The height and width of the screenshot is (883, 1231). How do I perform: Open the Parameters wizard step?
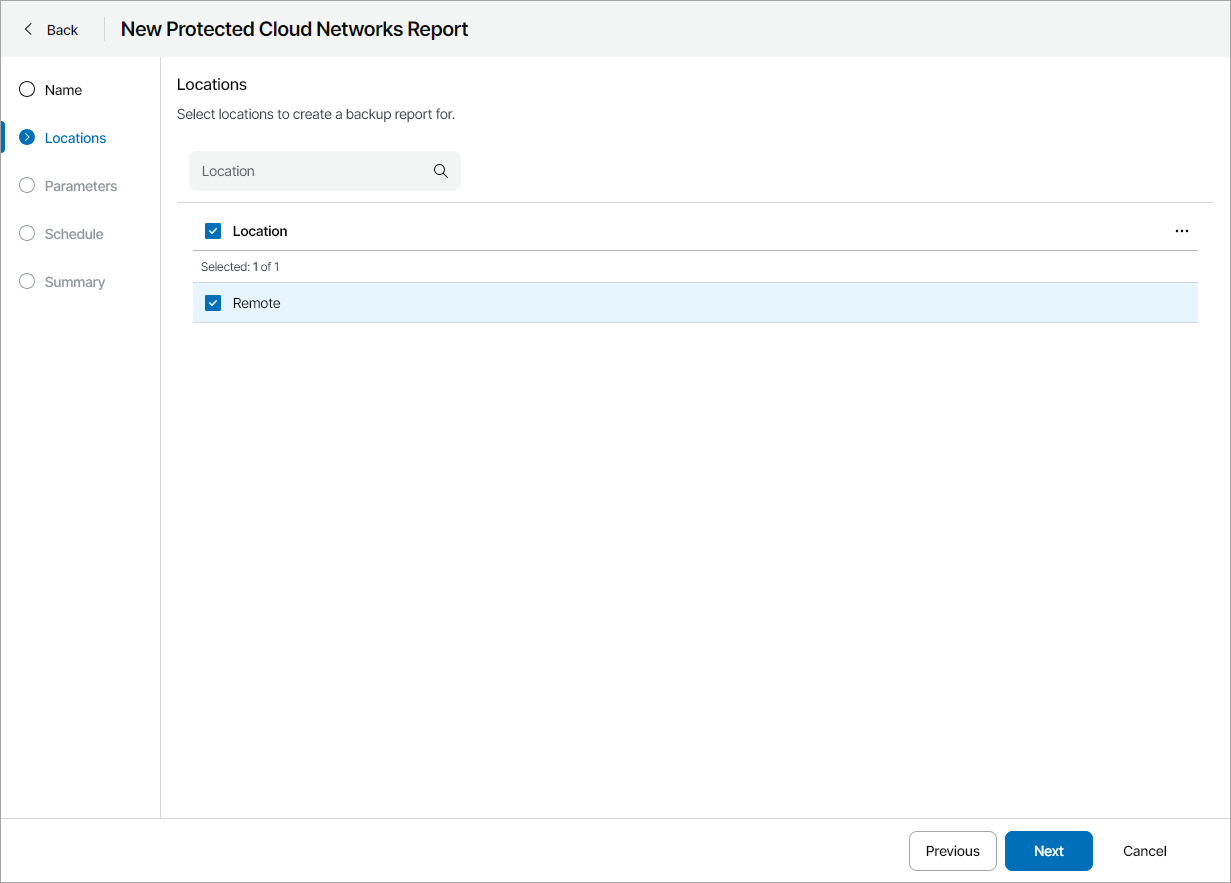[x=81, y=186]
